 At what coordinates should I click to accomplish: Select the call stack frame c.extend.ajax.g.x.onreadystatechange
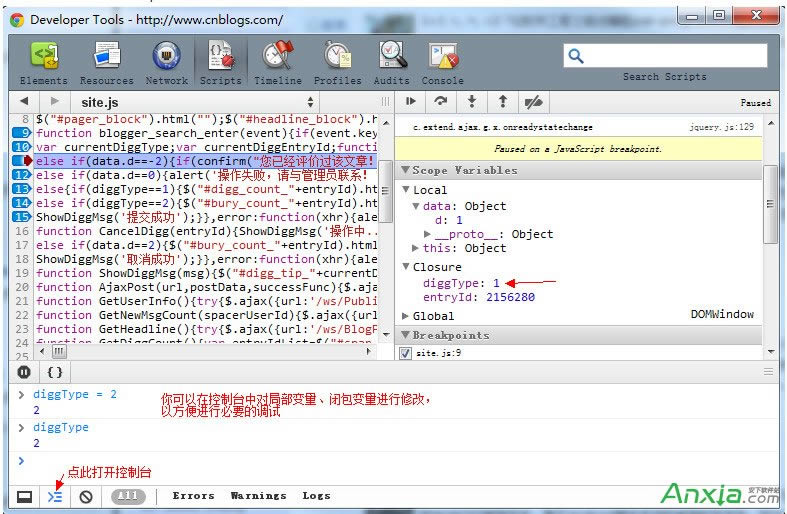tap(502, 127)
